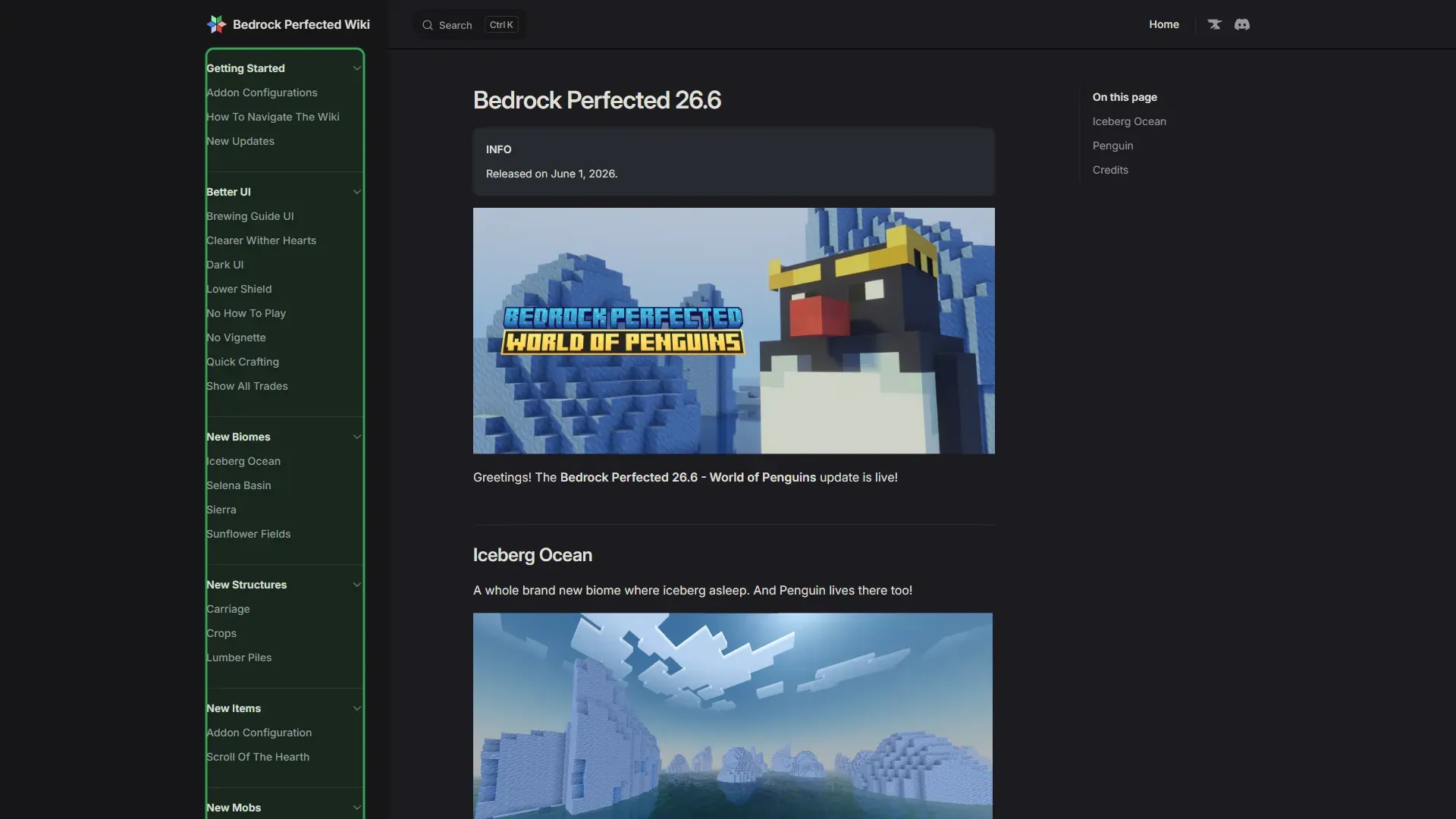Open Sunflower Fields page

point(249,534)
